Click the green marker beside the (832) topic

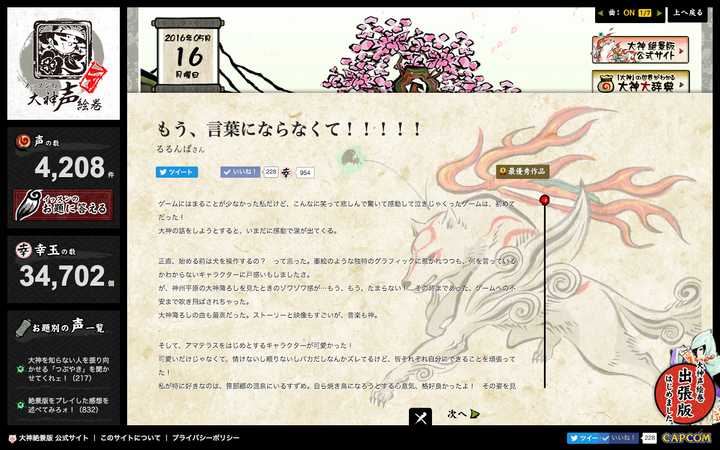tap(20, 405)
